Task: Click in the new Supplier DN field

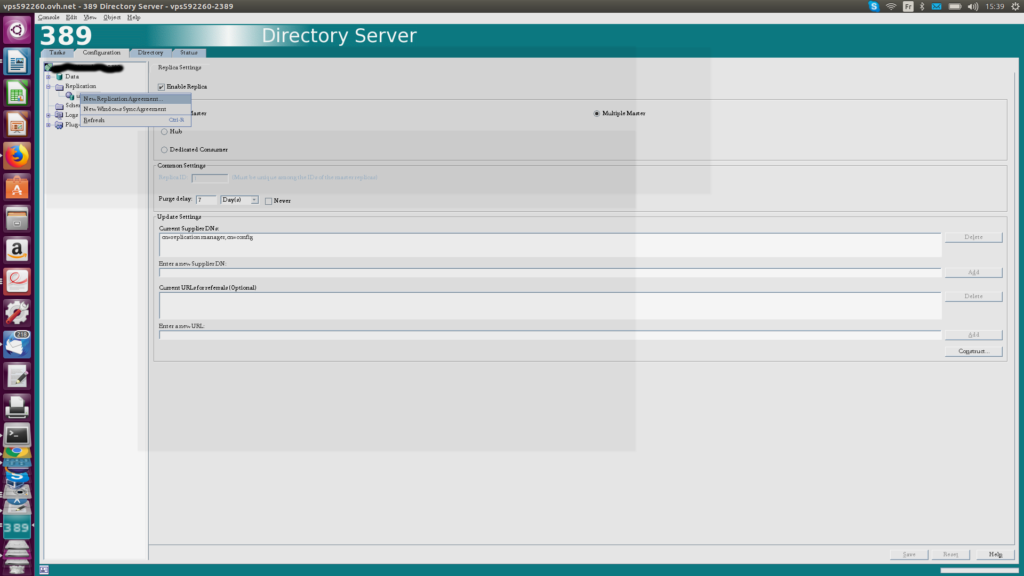Action: click(550, 272)
